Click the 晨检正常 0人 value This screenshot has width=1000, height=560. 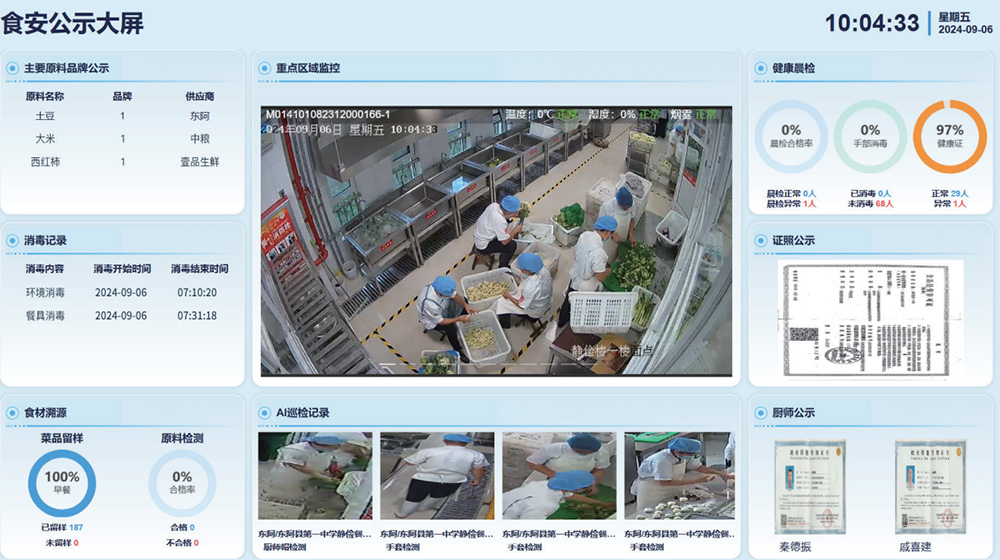tap(791, 193)
